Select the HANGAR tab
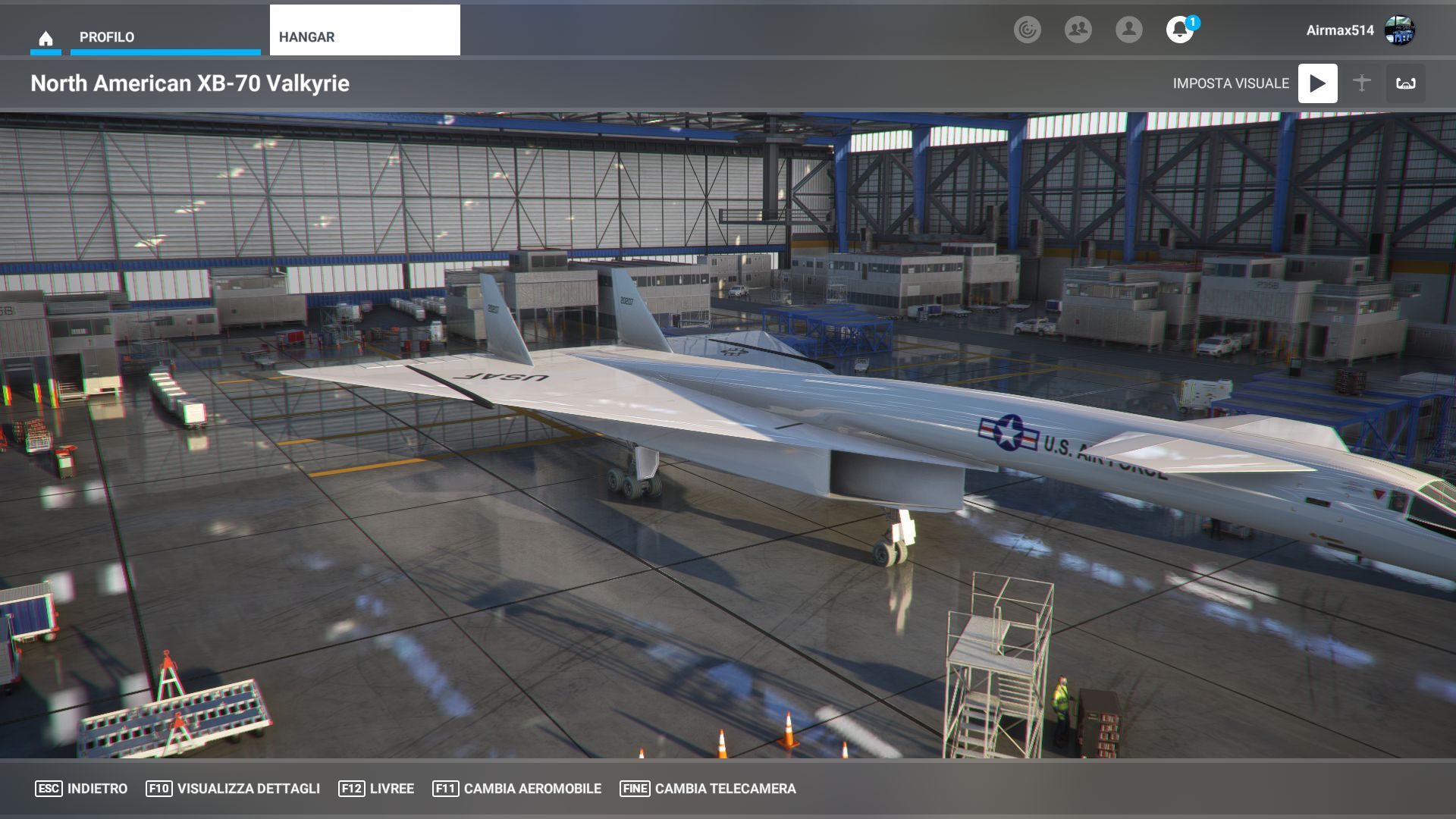1456x819 pixels. (364, 36)
